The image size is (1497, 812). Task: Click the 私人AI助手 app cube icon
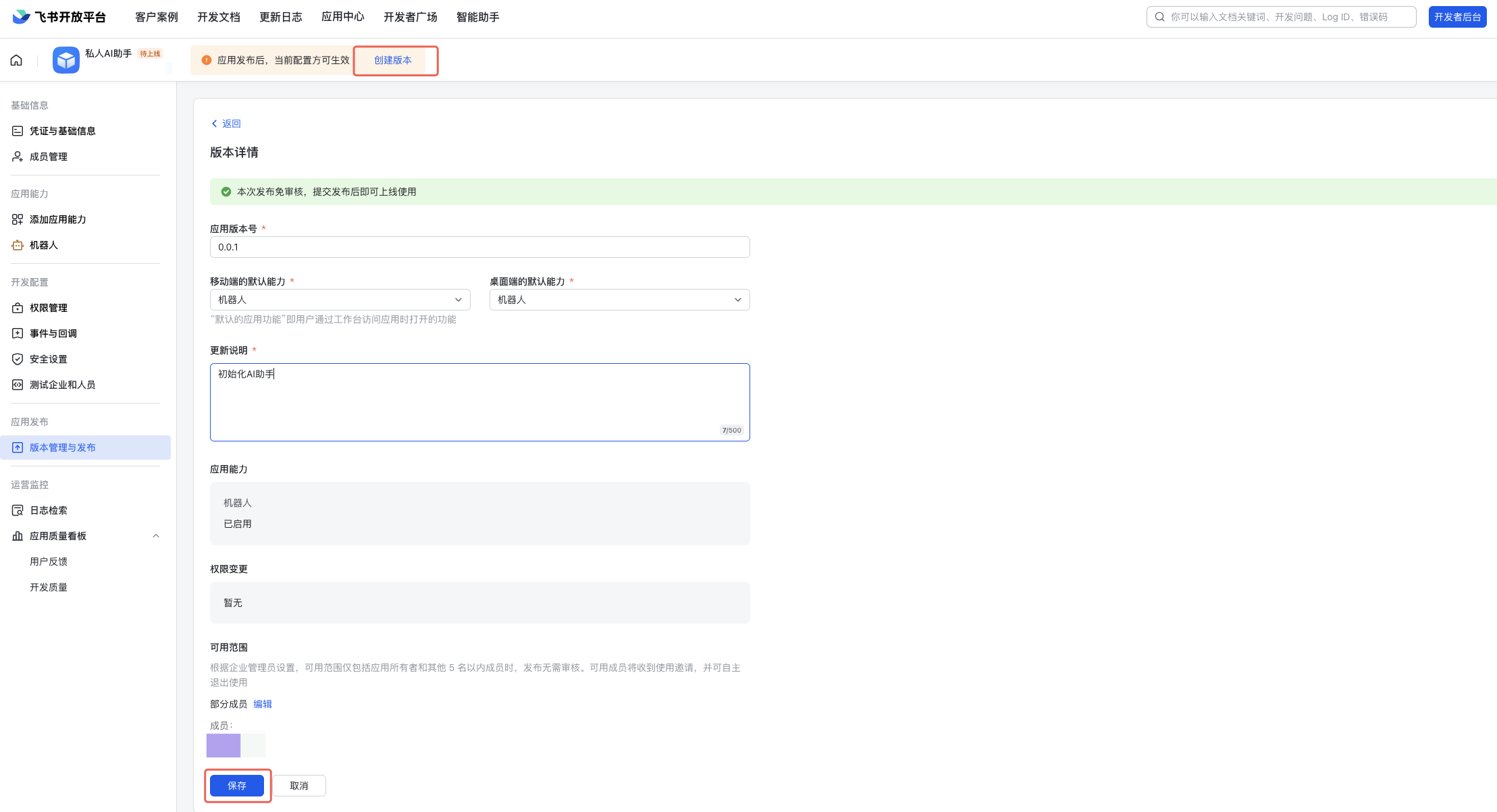point(66,60)
